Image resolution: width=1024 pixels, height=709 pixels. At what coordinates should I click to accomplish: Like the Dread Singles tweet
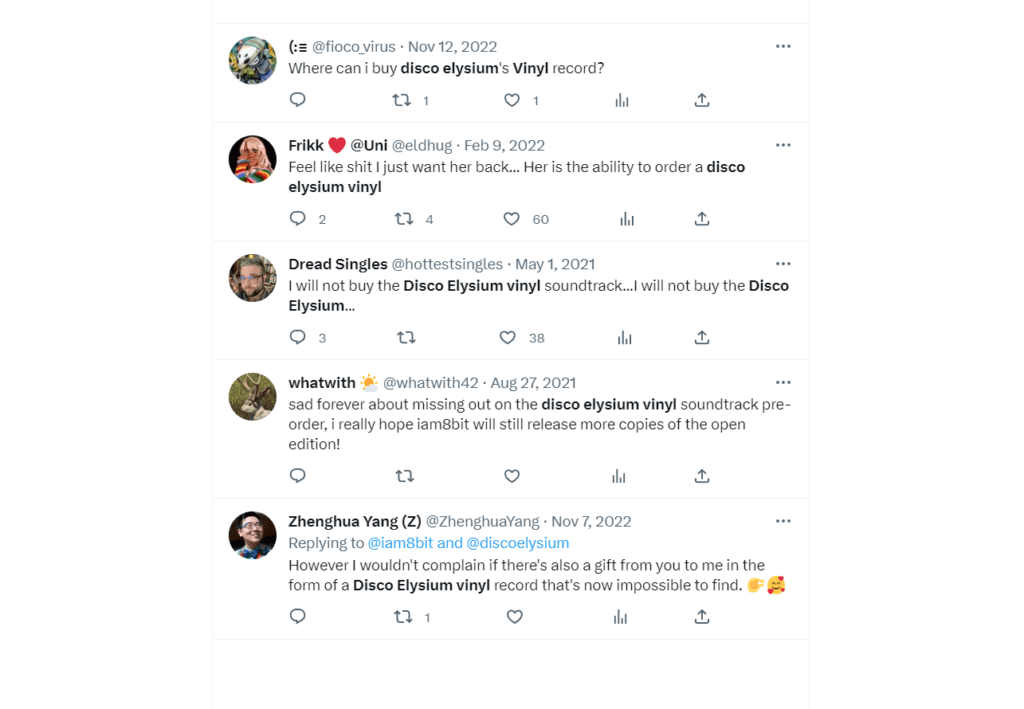click(x=508, y=338)
